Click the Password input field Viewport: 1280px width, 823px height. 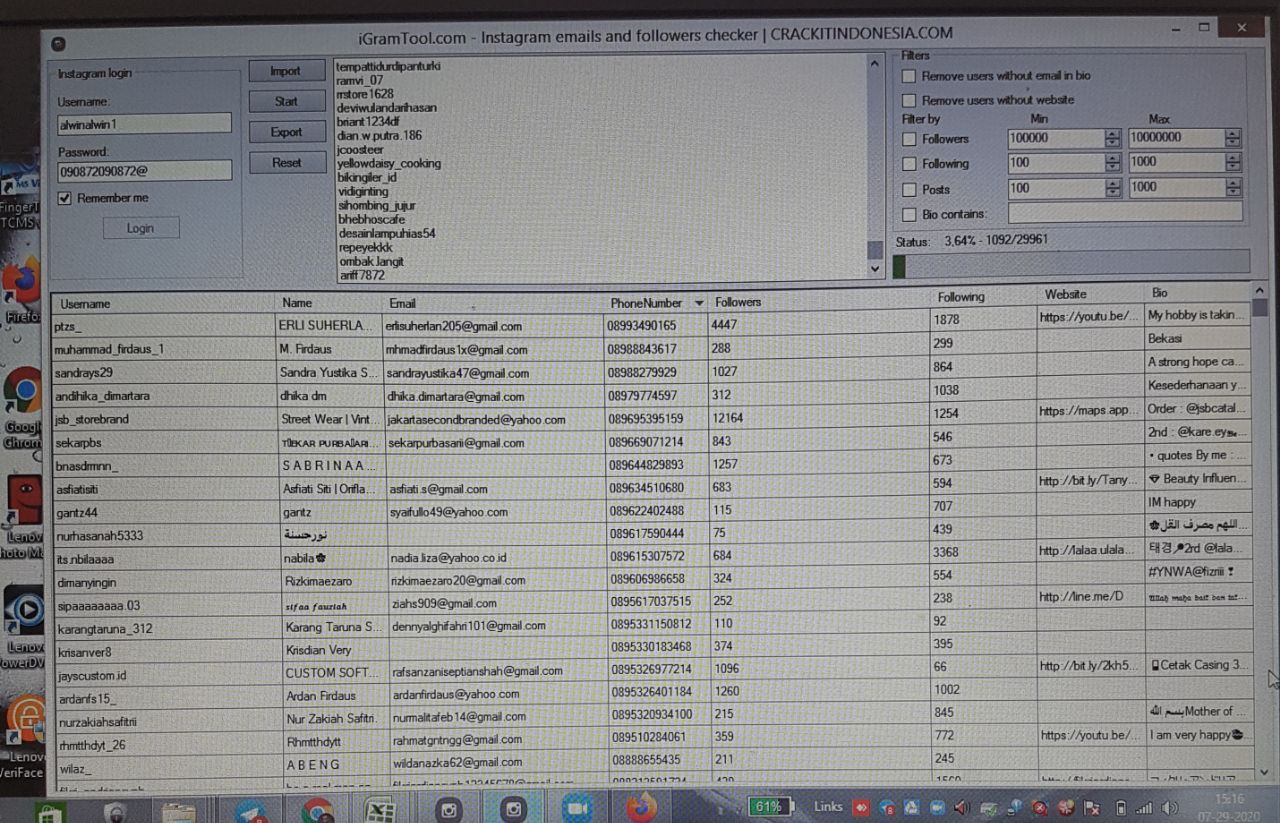[x=144, y=171]
